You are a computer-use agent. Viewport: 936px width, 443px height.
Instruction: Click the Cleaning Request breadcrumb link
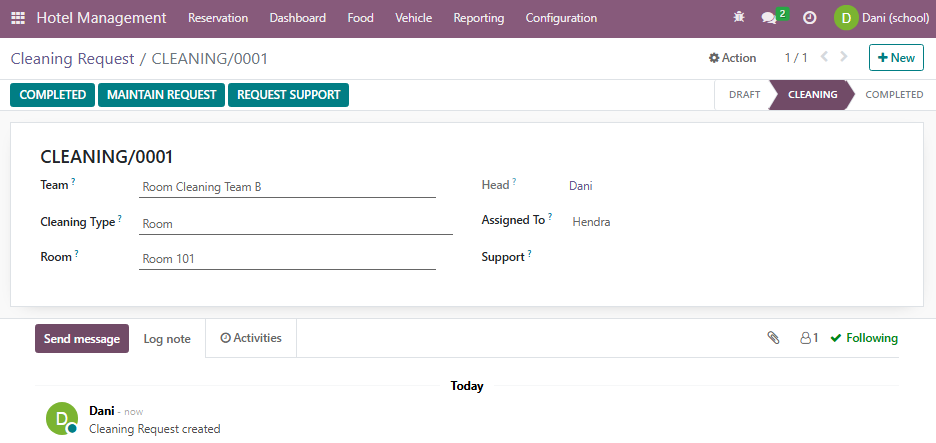point(73,59)
